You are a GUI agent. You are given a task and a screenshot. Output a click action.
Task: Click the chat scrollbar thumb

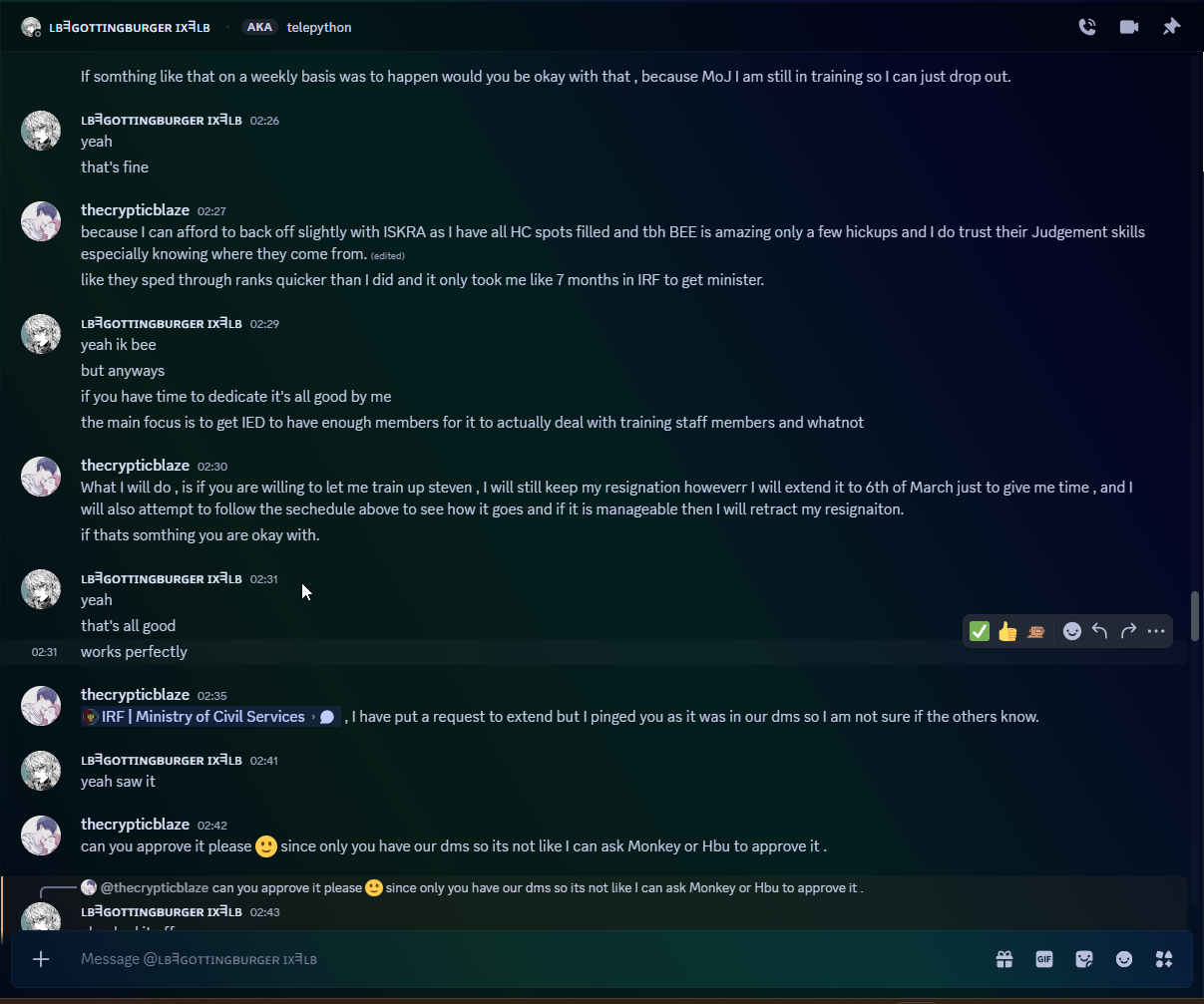click(1194, 616)
